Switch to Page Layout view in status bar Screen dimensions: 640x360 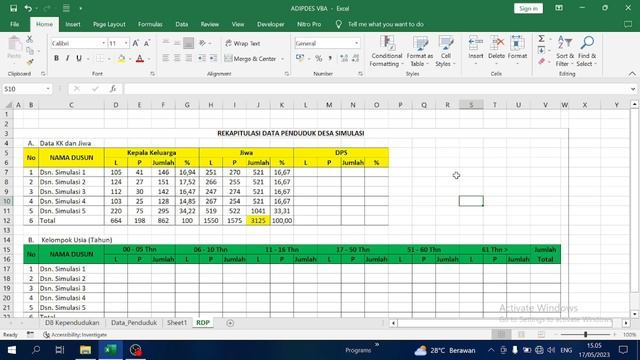tap(521, 335)
